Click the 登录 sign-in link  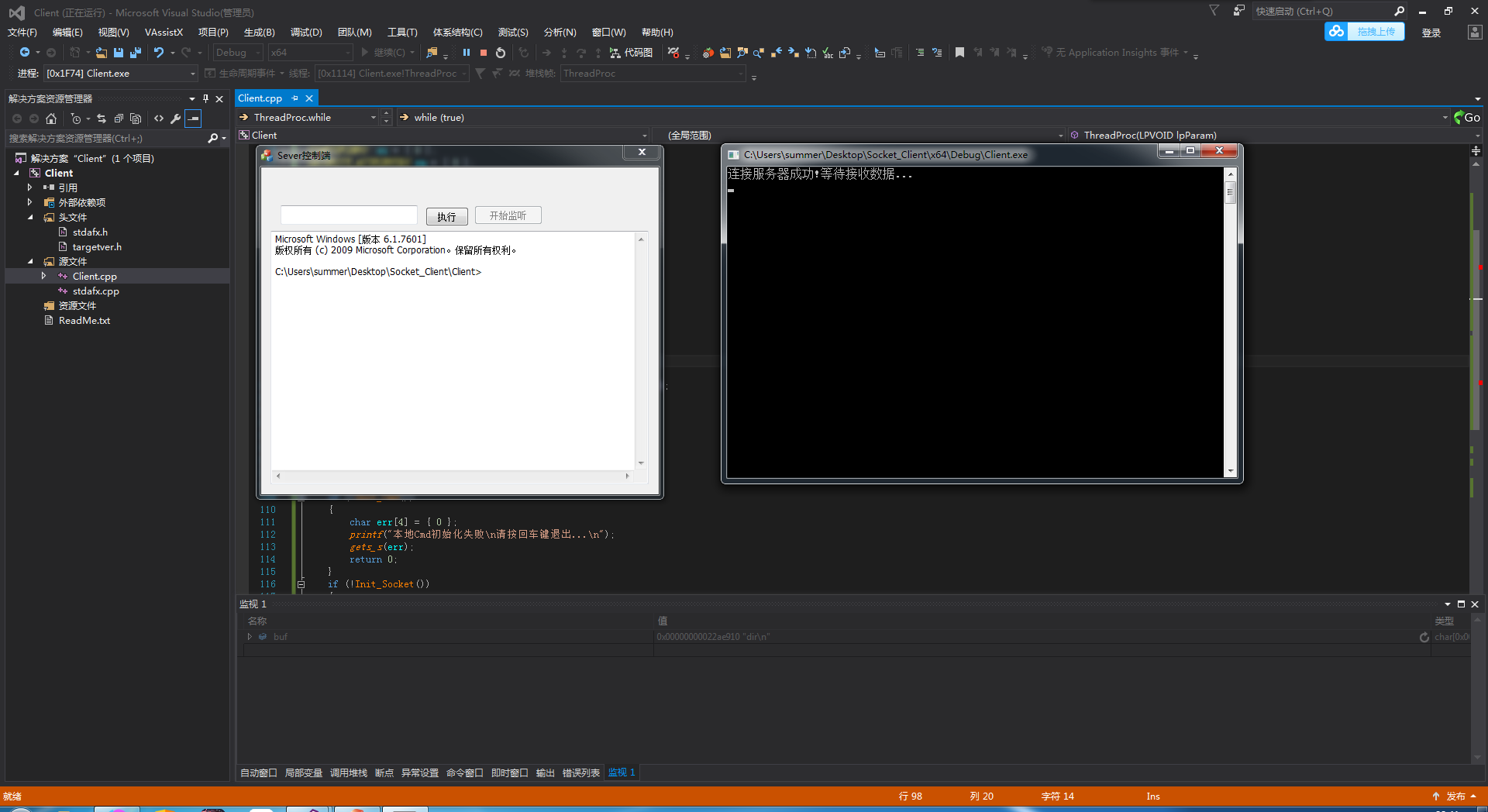pyautogui.click(x=1431, y=33)
